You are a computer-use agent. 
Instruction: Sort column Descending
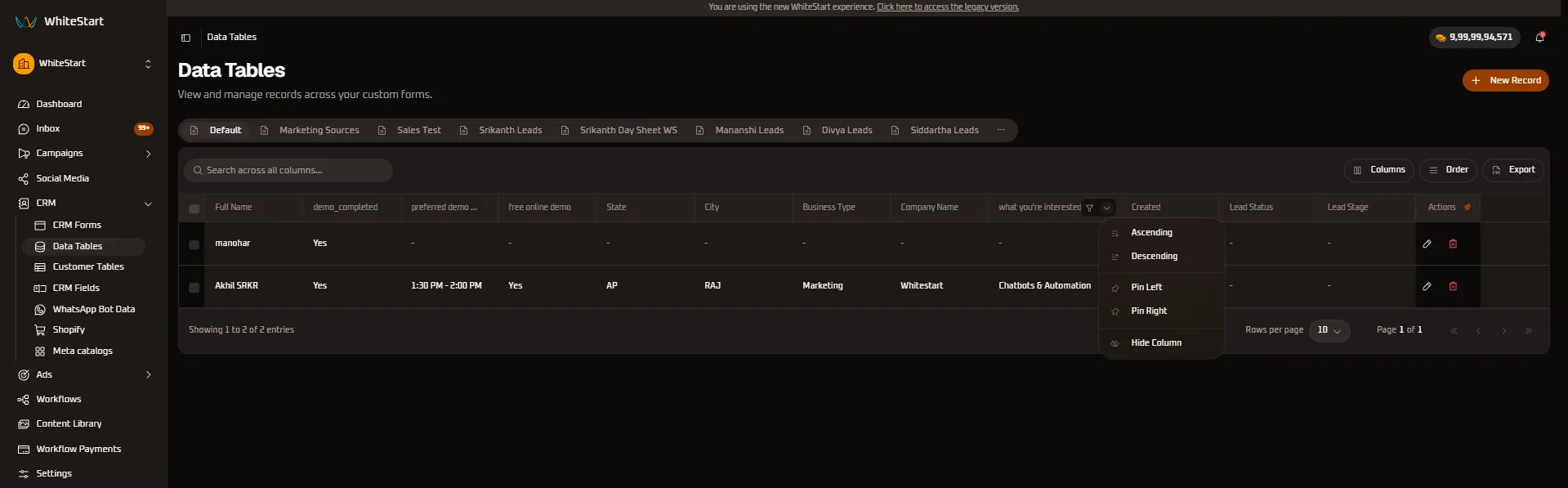1161,257
